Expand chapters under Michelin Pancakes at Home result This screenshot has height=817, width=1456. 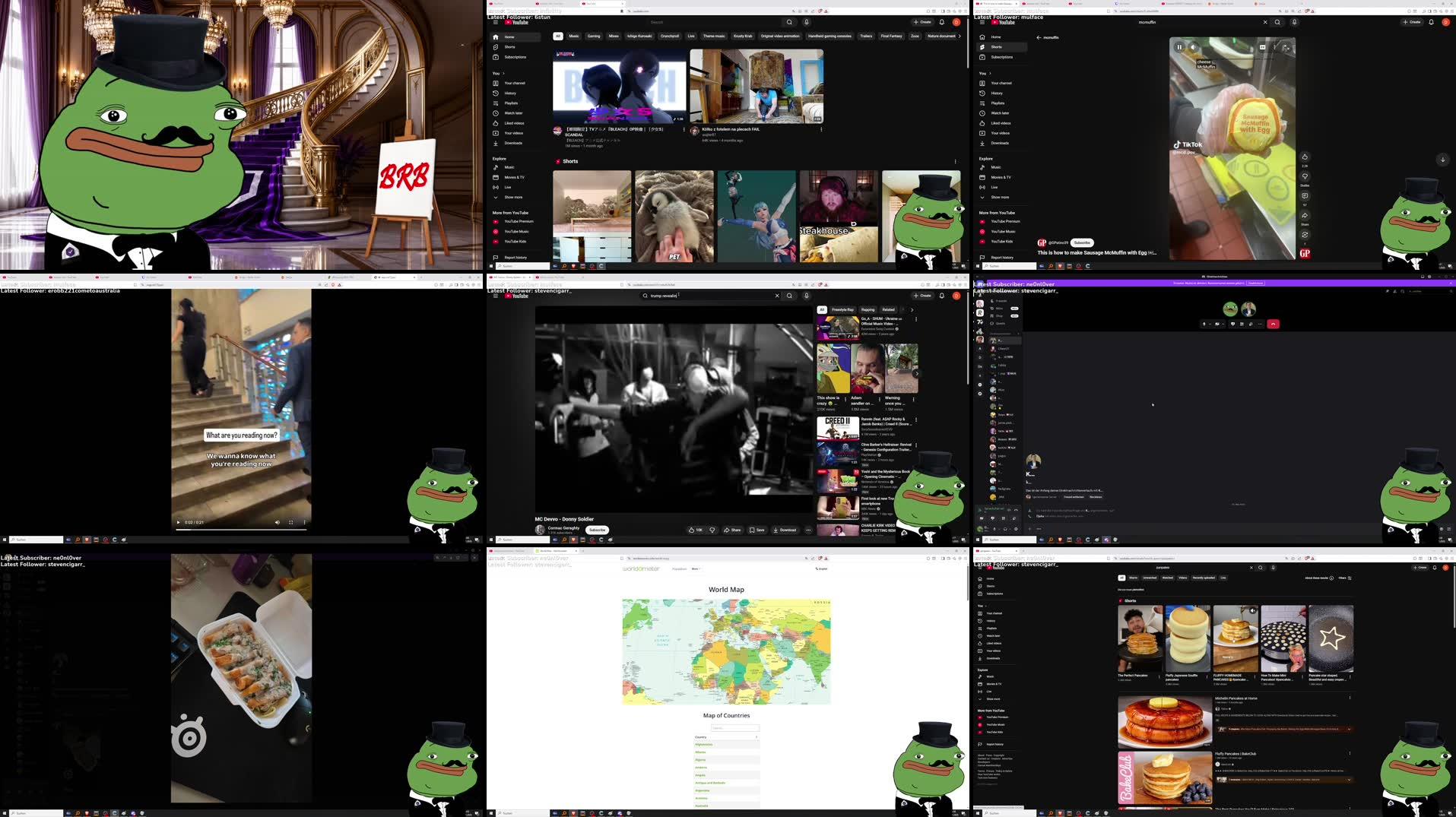pyautogui.click(x=1349, y=729)
